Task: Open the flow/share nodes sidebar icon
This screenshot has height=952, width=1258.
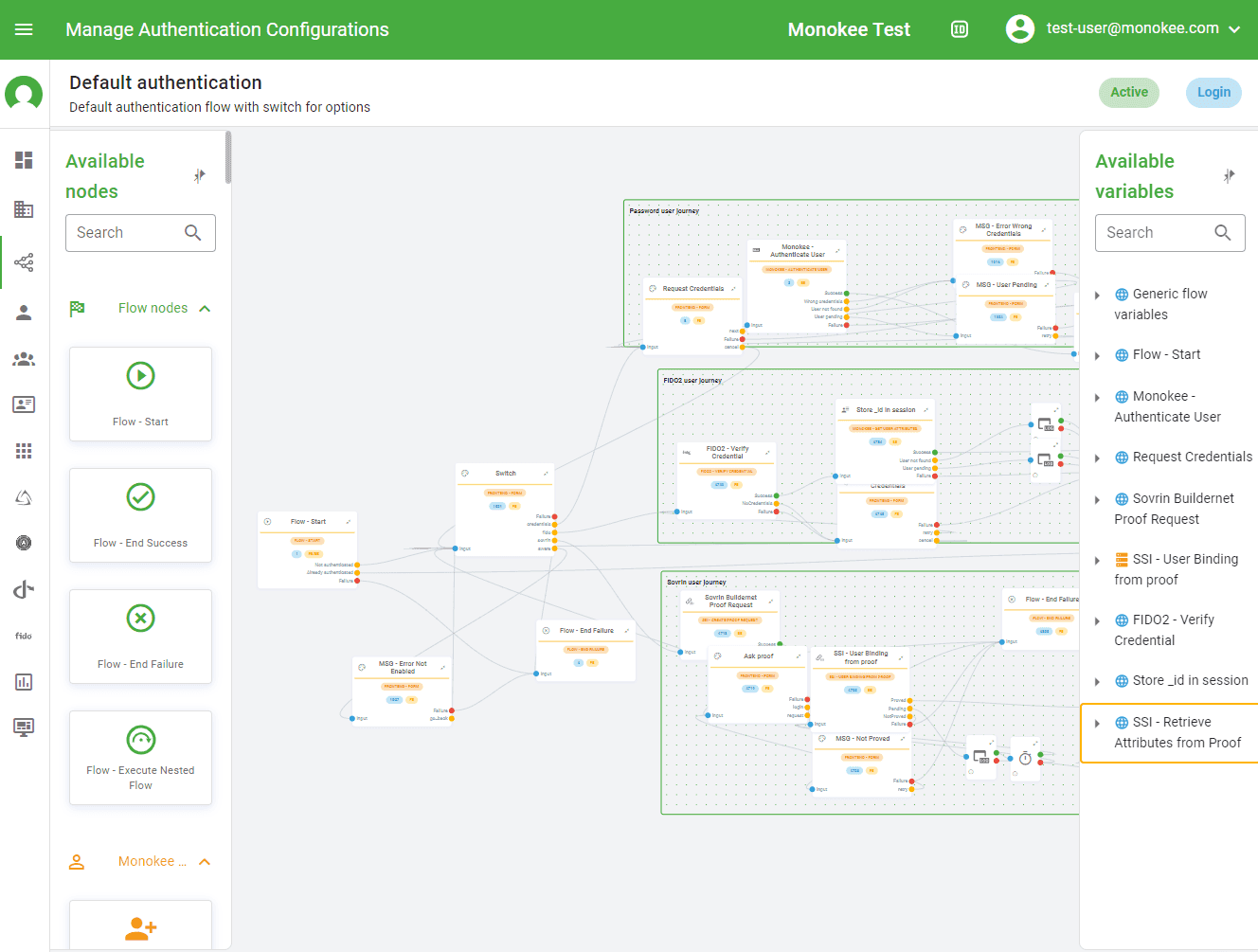Action: [x=24, y=262]
